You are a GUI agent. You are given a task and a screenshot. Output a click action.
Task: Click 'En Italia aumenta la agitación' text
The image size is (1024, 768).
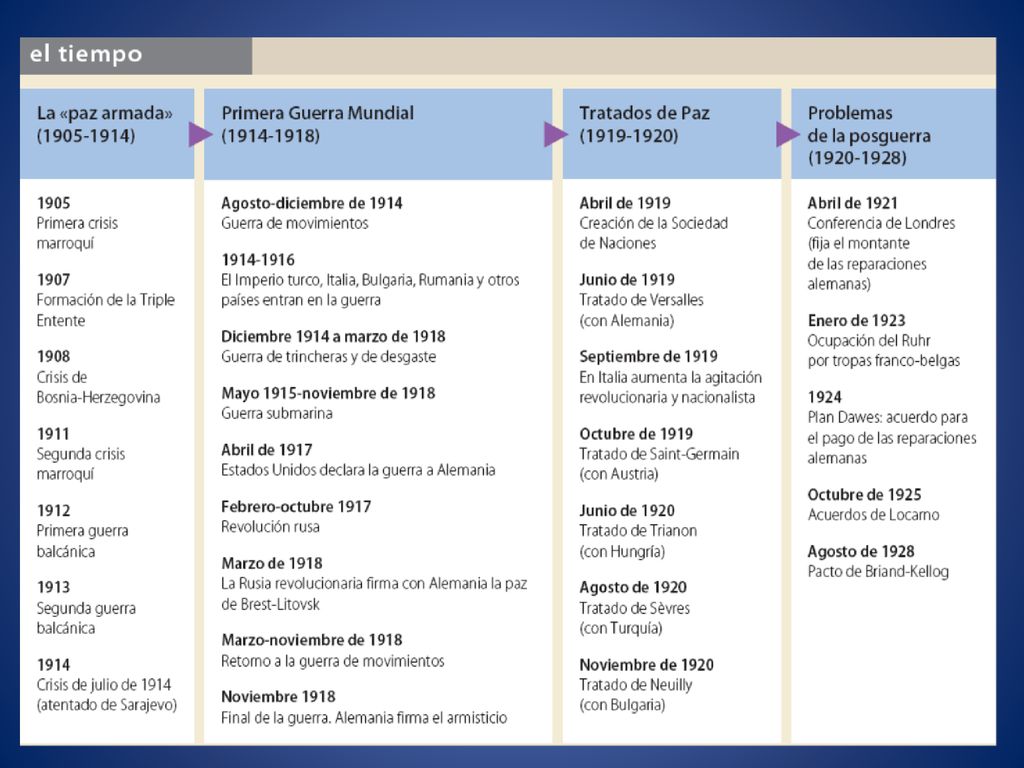tap(670, 377)
